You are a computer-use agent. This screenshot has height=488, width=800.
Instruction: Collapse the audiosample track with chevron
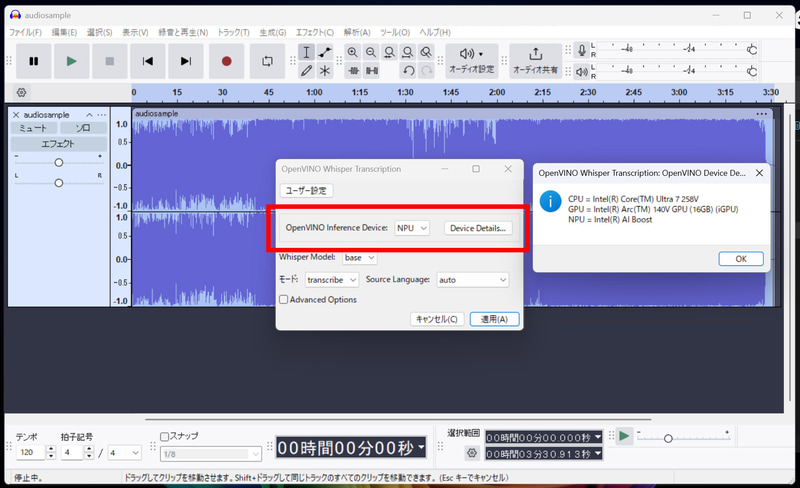click(x=89, y=115)
